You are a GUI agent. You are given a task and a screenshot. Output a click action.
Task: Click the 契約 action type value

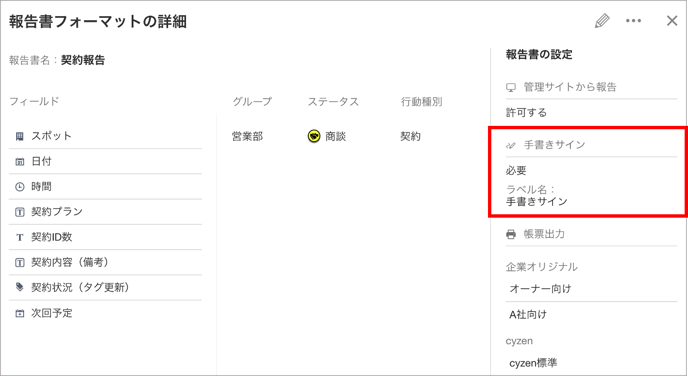point(411,136)
